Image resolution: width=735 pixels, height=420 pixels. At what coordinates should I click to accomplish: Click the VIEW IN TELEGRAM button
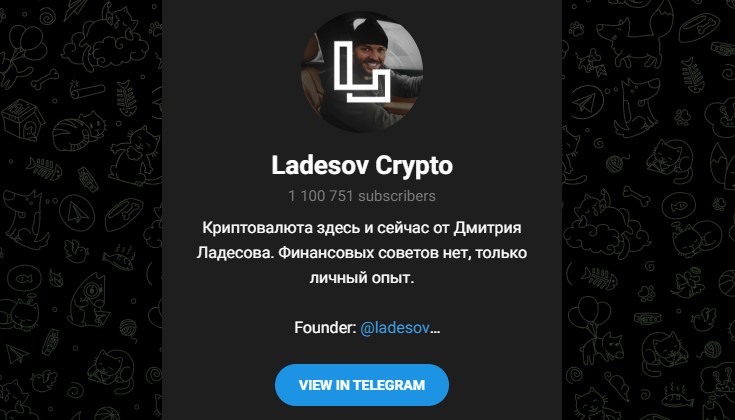(361, 385)
